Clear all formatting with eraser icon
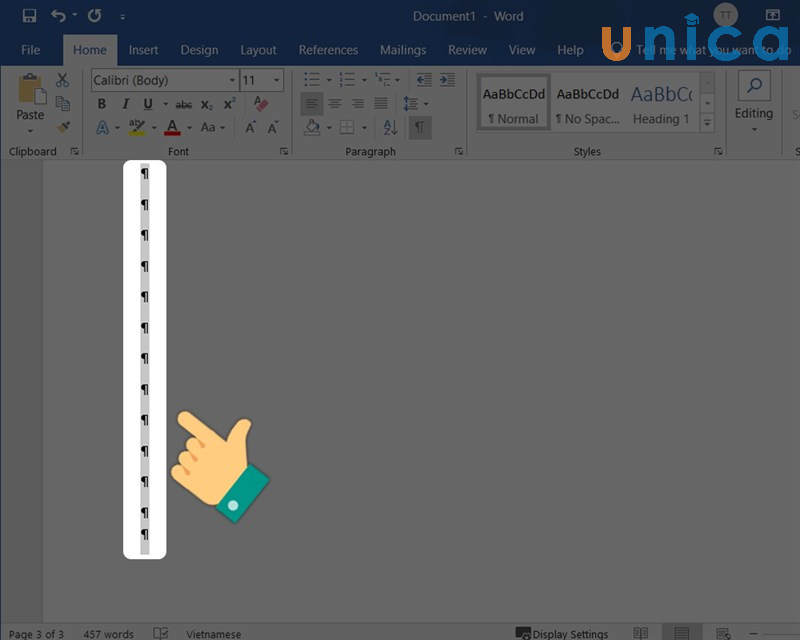The width and height of the screenshot is (800, 640). pos(261,104)
